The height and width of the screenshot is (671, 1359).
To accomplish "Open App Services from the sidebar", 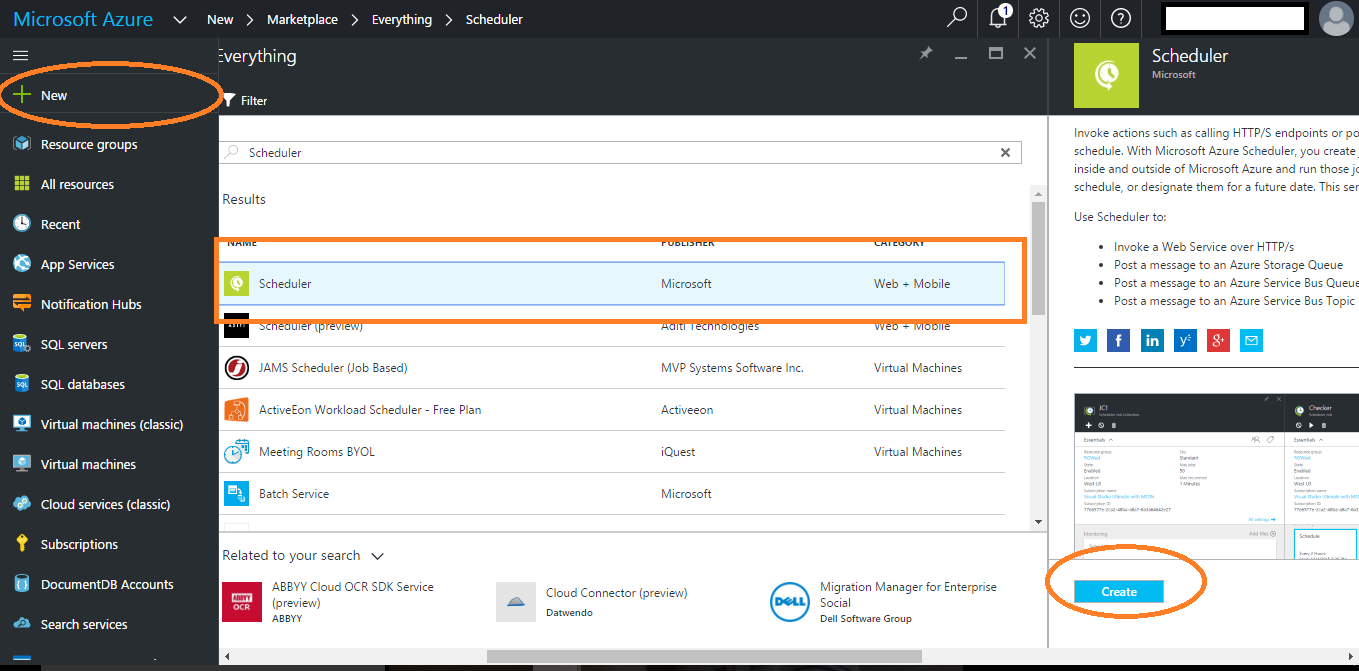I will click(79, 263).
